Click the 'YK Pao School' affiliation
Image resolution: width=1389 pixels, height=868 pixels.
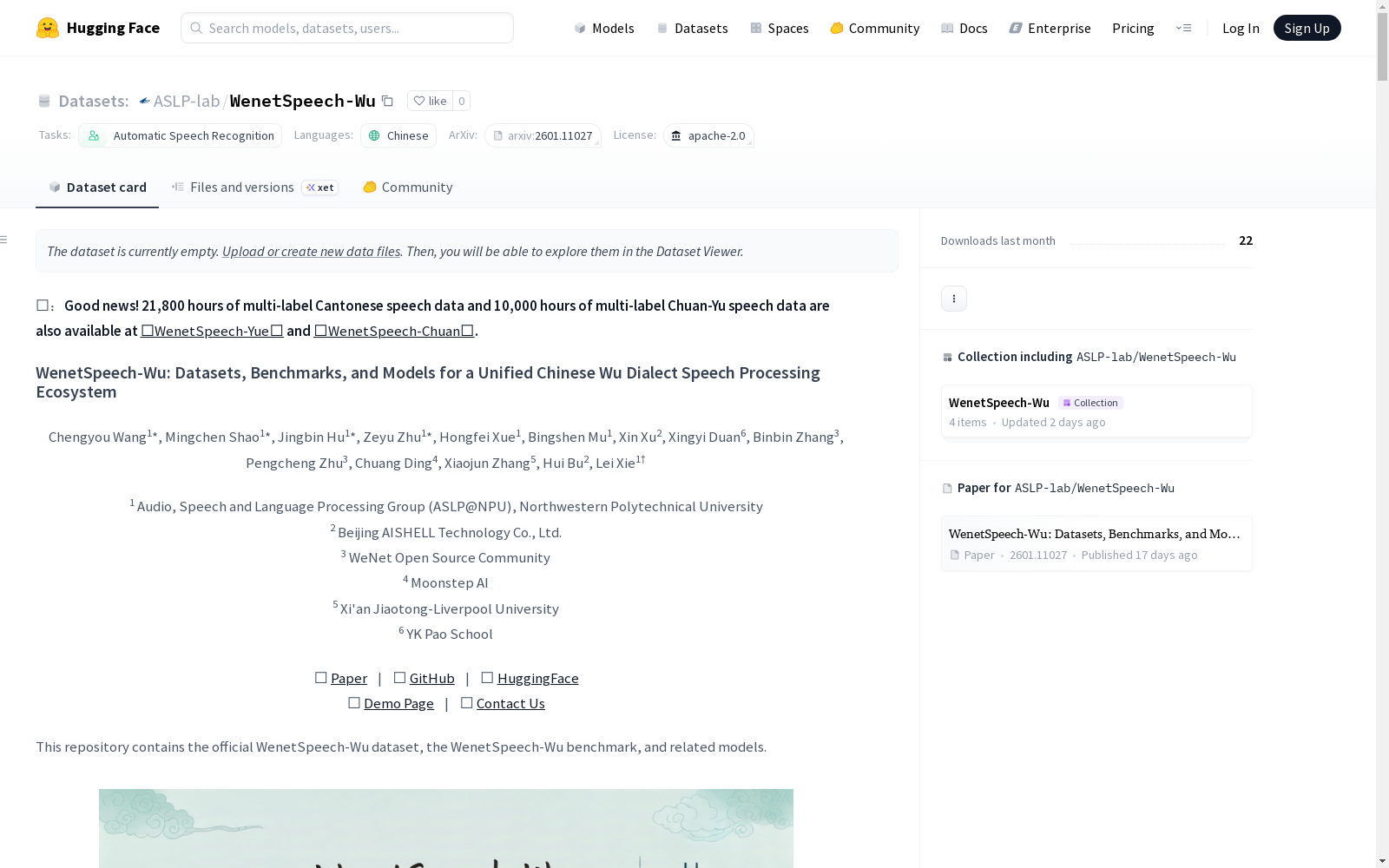tap(450, 634)
